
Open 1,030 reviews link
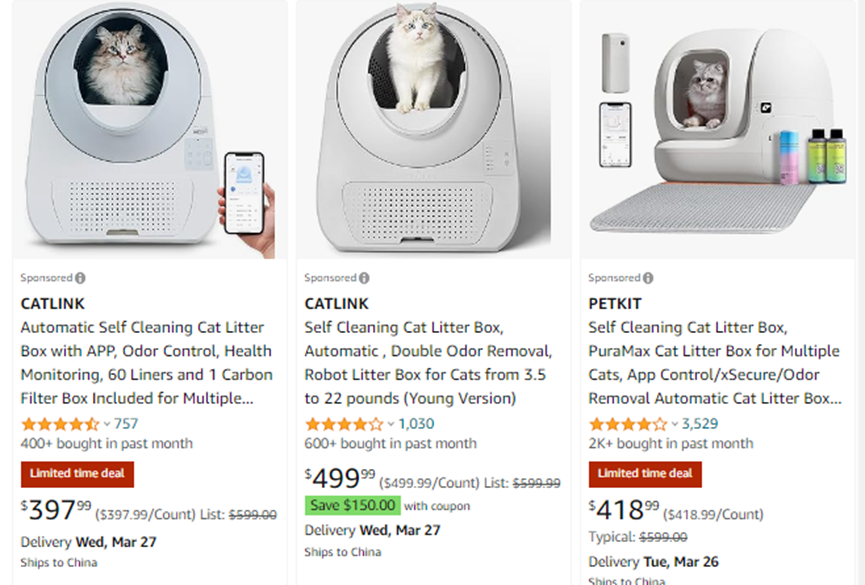click(x=416, y=424)
